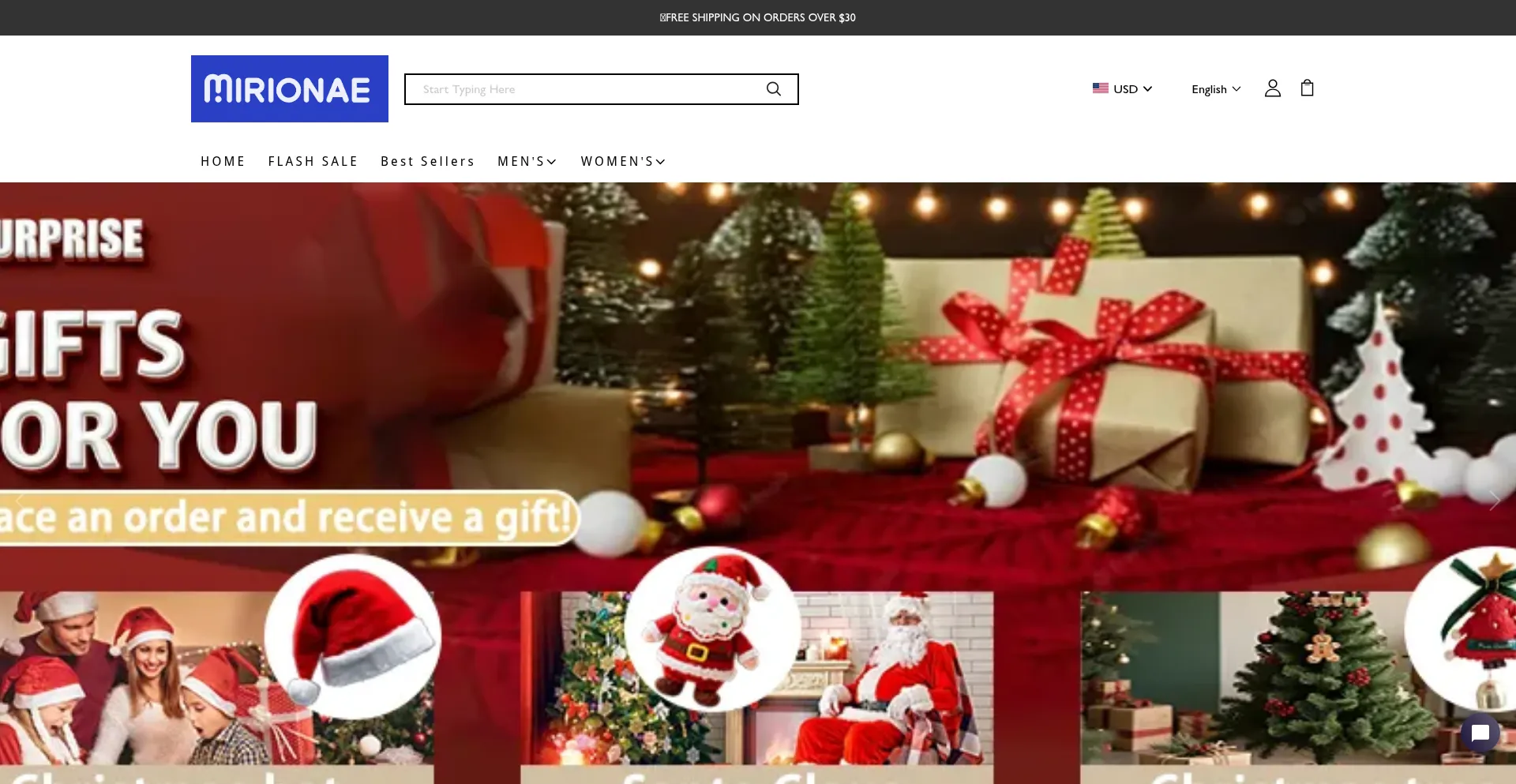Expand the MEN'S menu chevron
The height and width of the screenshot is (784, 1516).
[553, 162]
